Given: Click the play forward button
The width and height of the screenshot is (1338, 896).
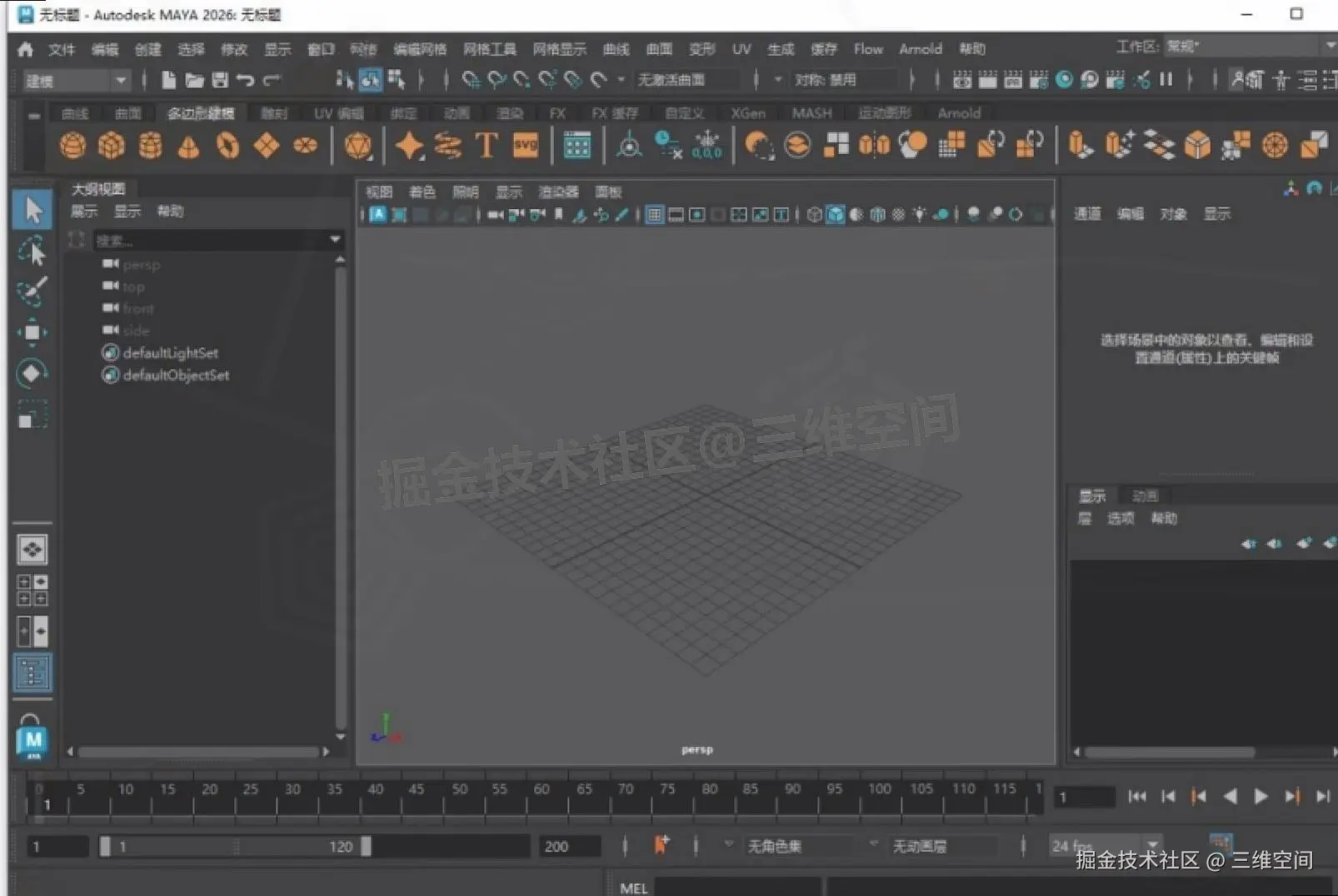Looking at the screenshot, I should (1261, 796).
